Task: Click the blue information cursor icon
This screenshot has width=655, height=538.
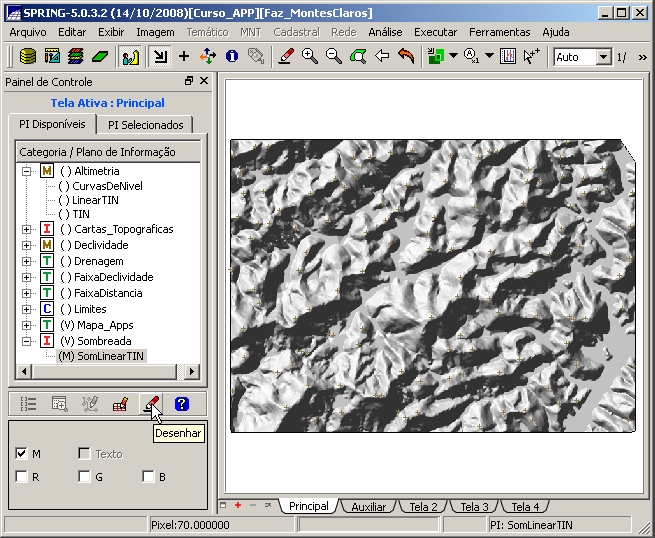Action: coord(232,57)
